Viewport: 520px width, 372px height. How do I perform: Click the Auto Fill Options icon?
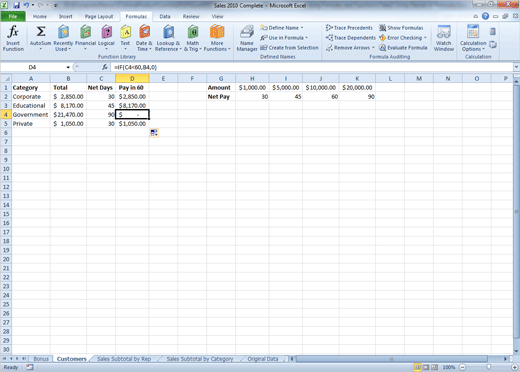[154, 133]
